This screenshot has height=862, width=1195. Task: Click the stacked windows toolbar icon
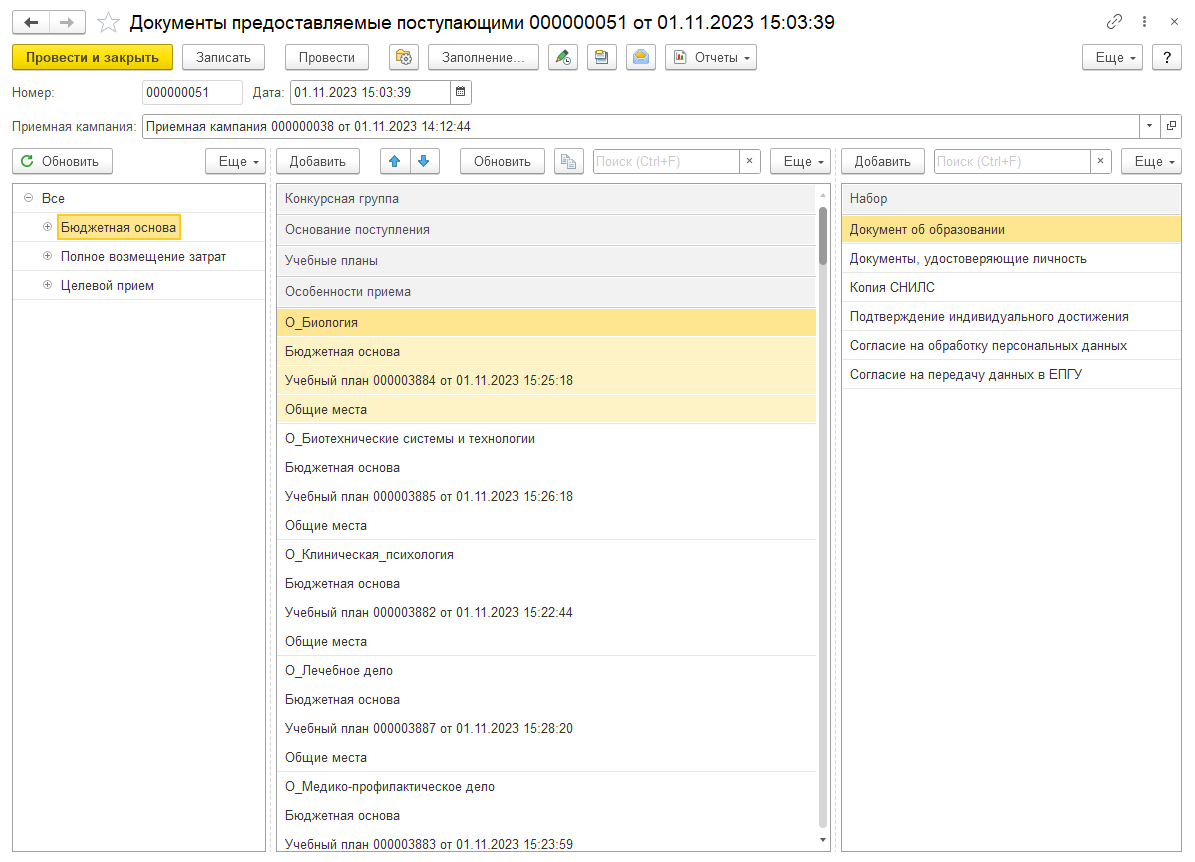(601, 57)
